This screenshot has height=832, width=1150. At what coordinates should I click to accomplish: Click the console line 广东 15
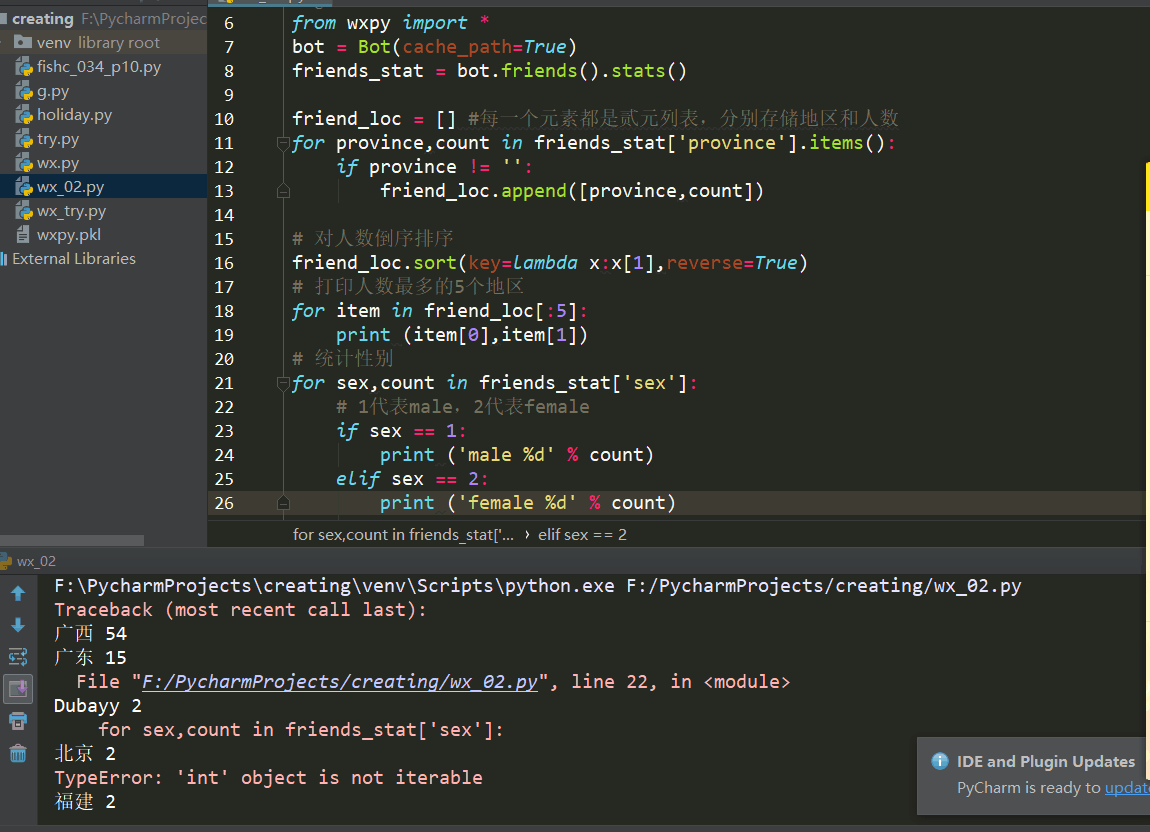coord(90,657)
